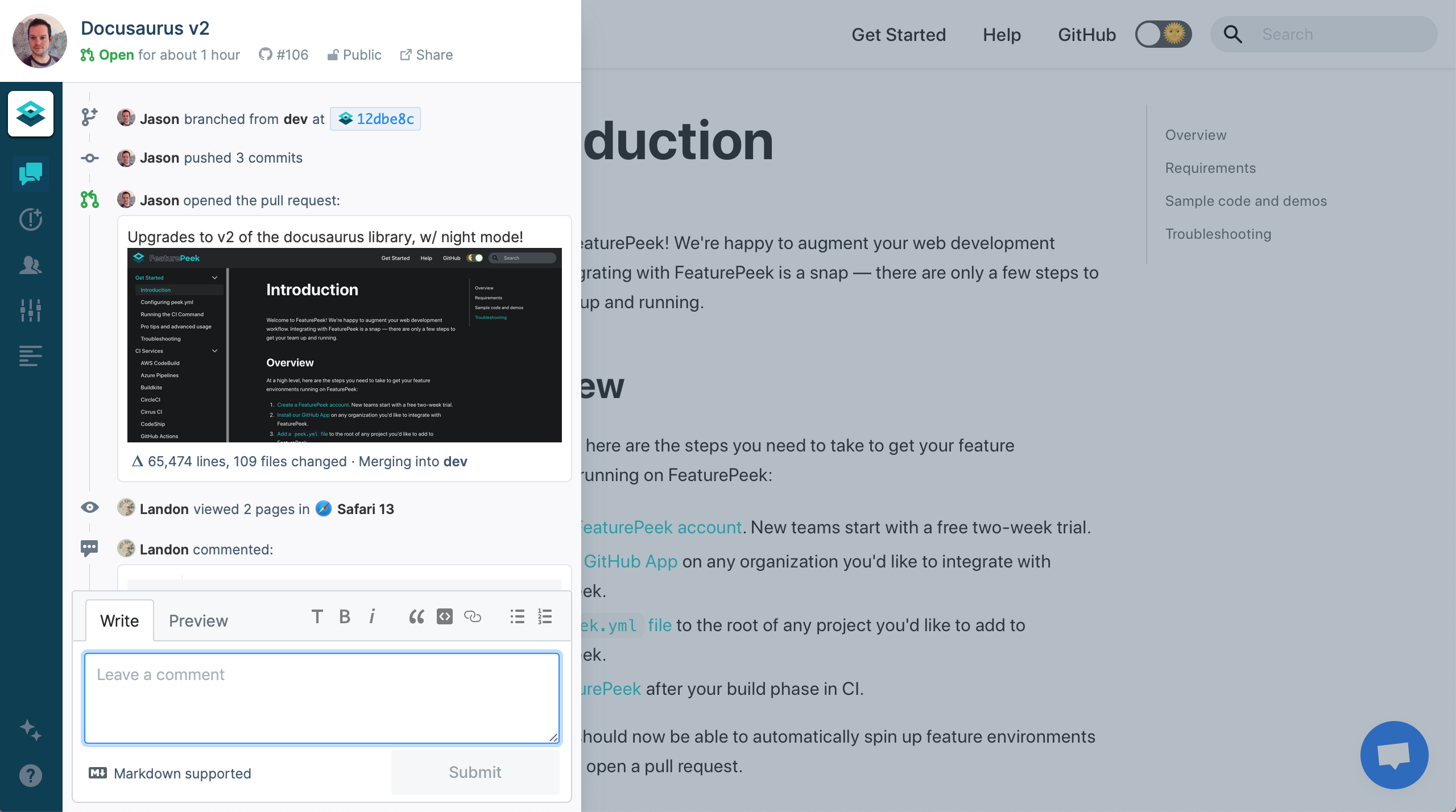Click the activity clock icon in sidebar
The height and width of the screenshot is (812, 1456).
coord(31,219)
